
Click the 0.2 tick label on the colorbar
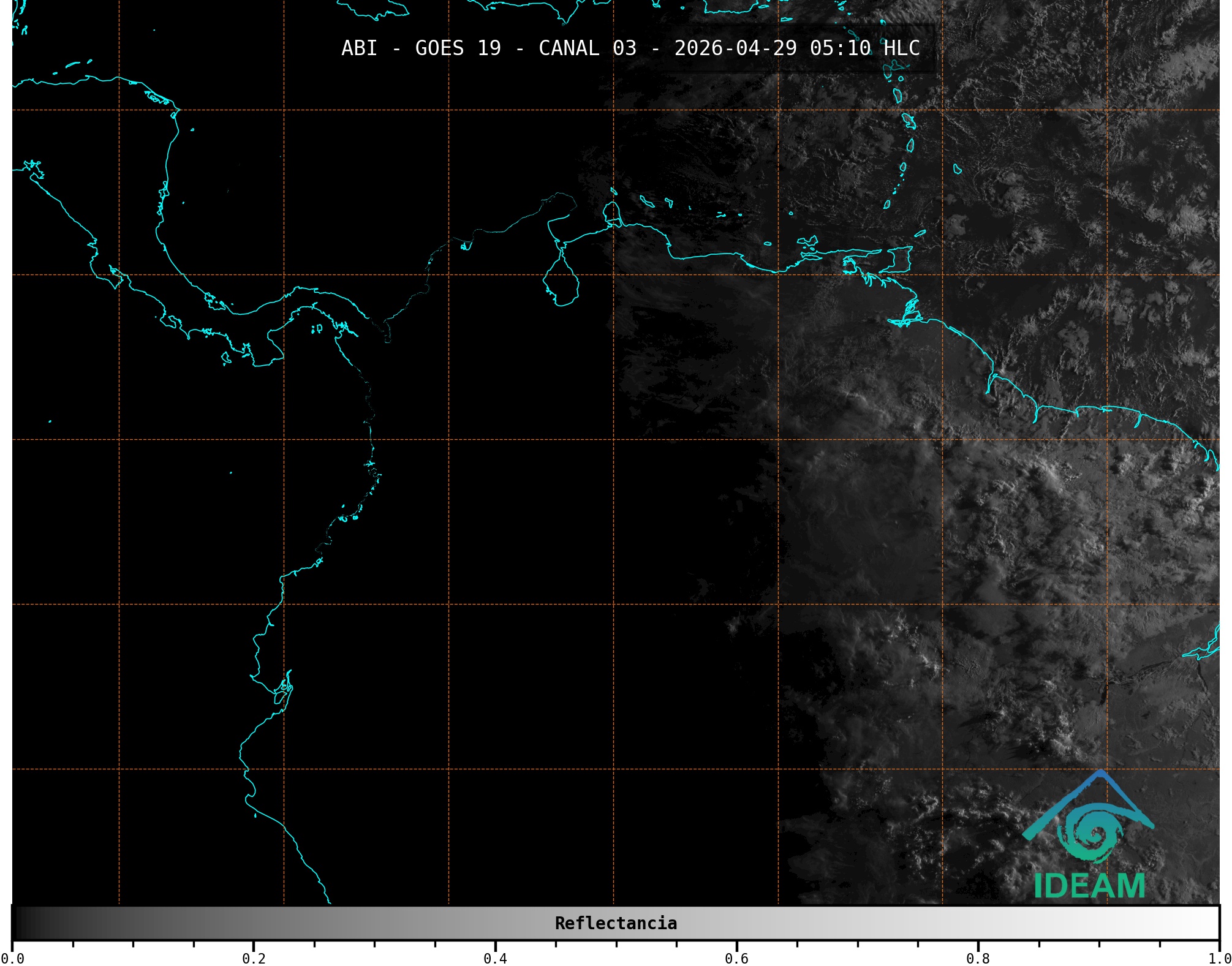[254, 958]
